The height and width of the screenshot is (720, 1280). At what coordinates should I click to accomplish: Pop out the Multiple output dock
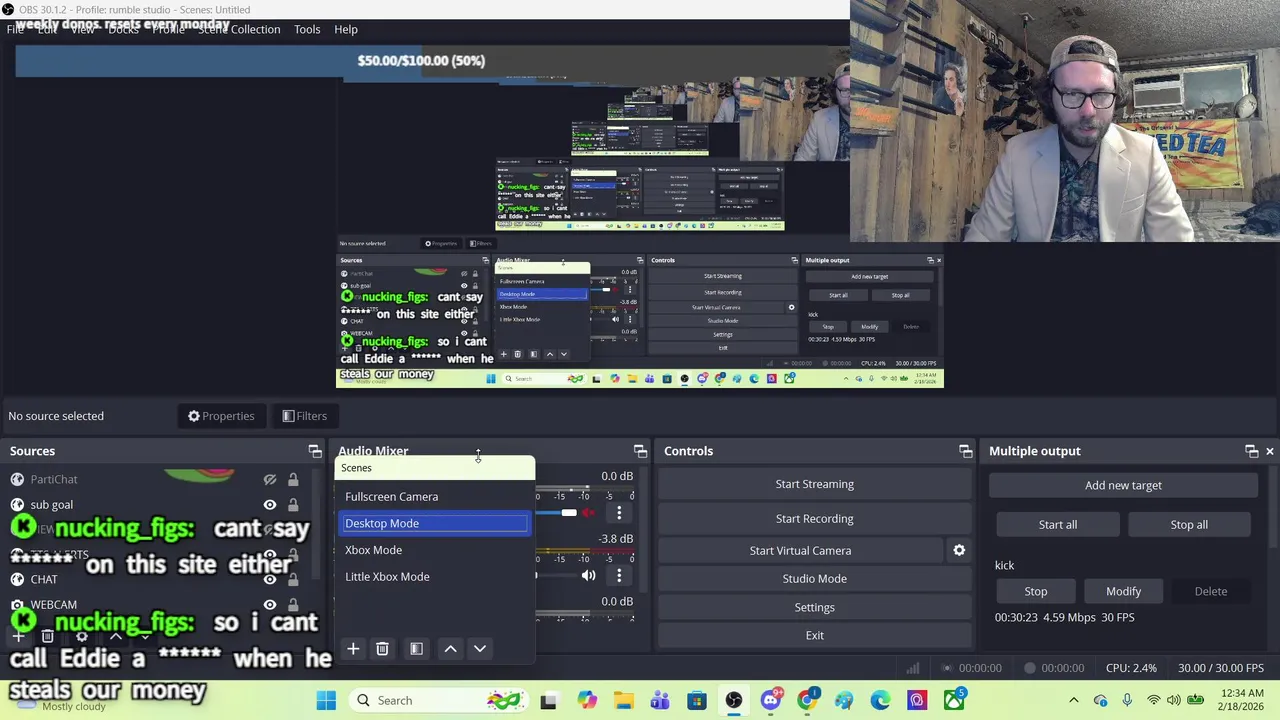tap(1251, 451)
